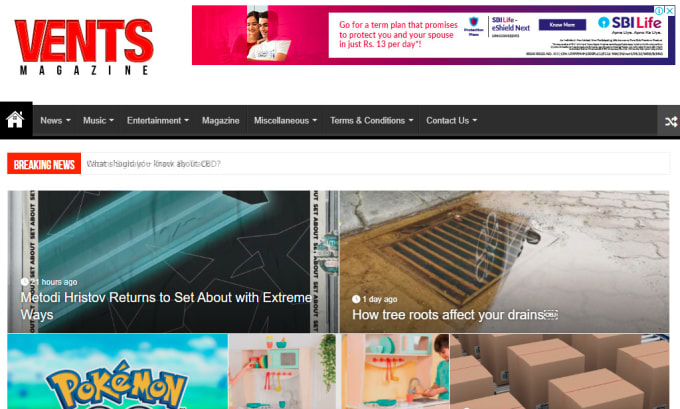Viewport: 680px width, 409px height.
Task: Click Know More button in ad
Action: pyautogui.click(x=562, y=25)
